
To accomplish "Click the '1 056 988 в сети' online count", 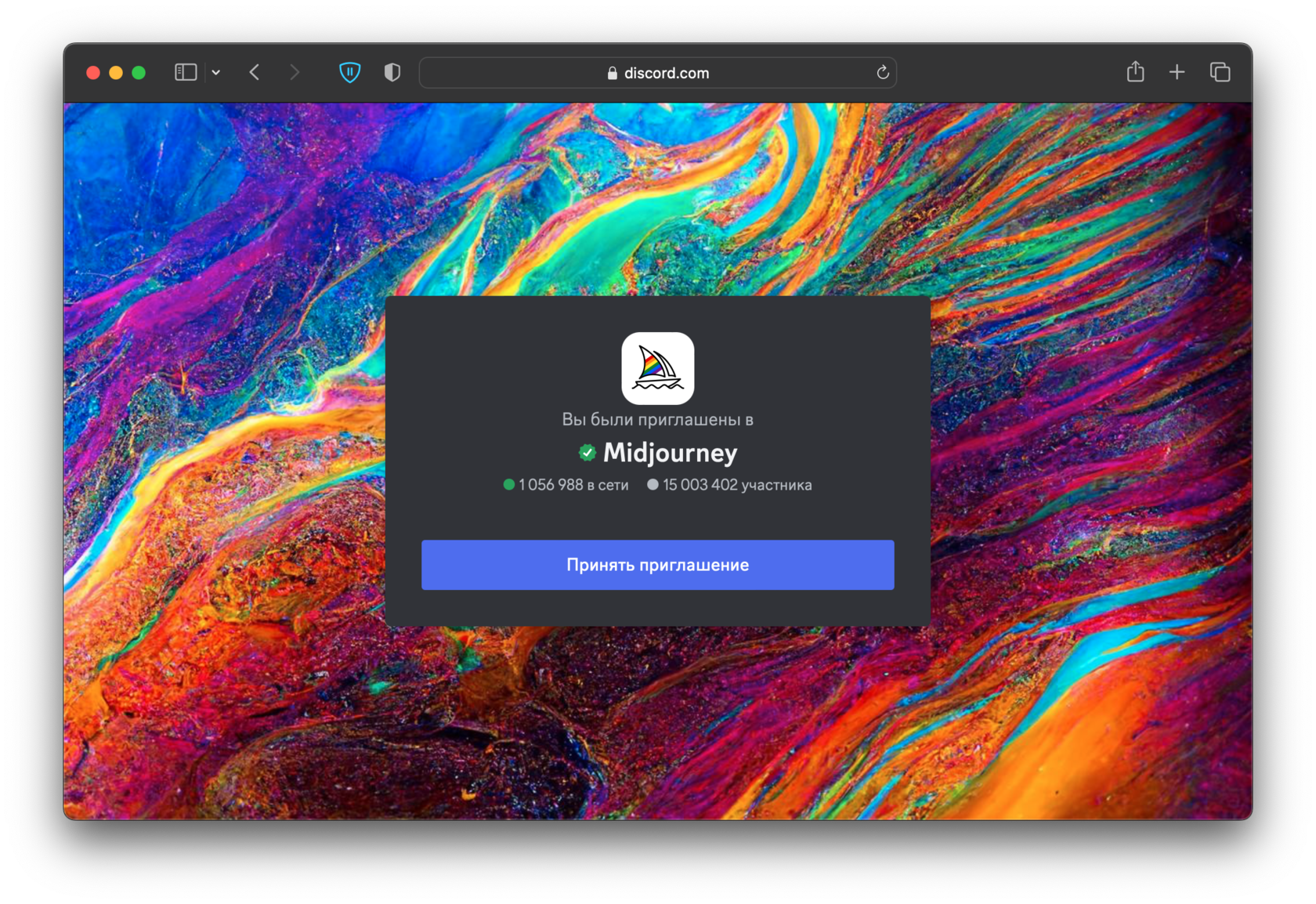I will tap(573, 485).
